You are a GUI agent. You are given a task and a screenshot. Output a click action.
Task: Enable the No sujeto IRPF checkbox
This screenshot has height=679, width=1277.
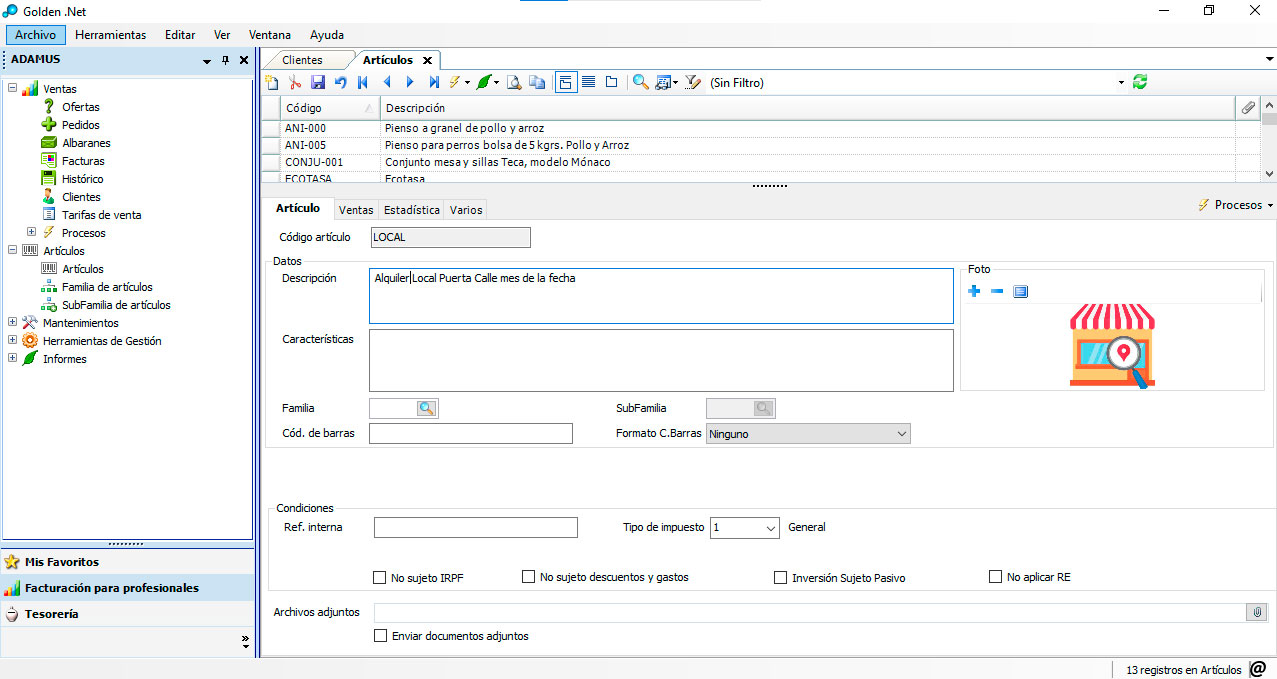pos(379,577)
